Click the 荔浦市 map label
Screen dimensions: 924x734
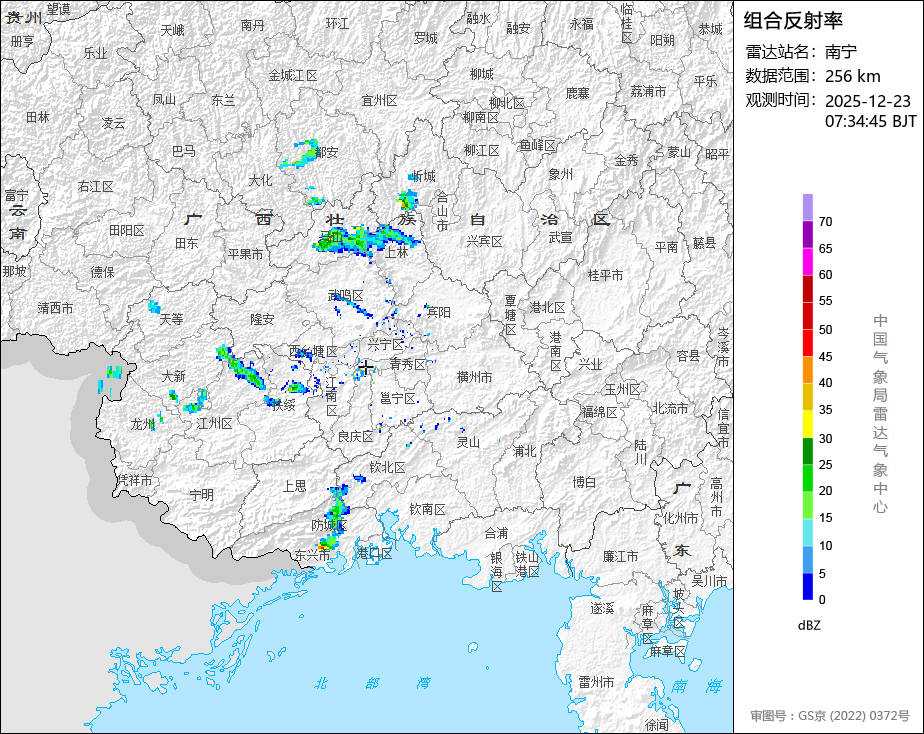click(648, 91)
